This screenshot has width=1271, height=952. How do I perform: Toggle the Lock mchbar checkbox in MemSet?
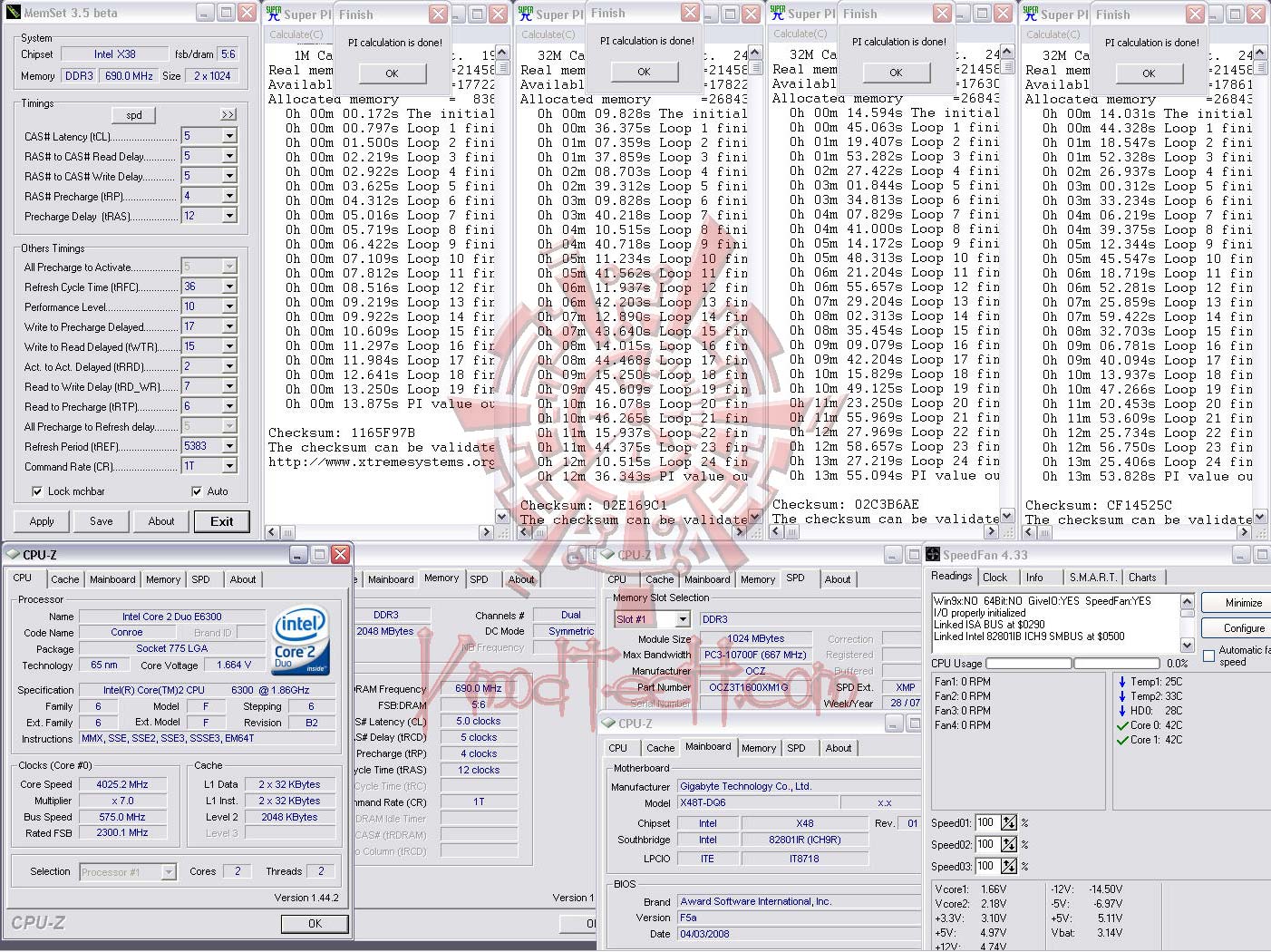point(37,491)
